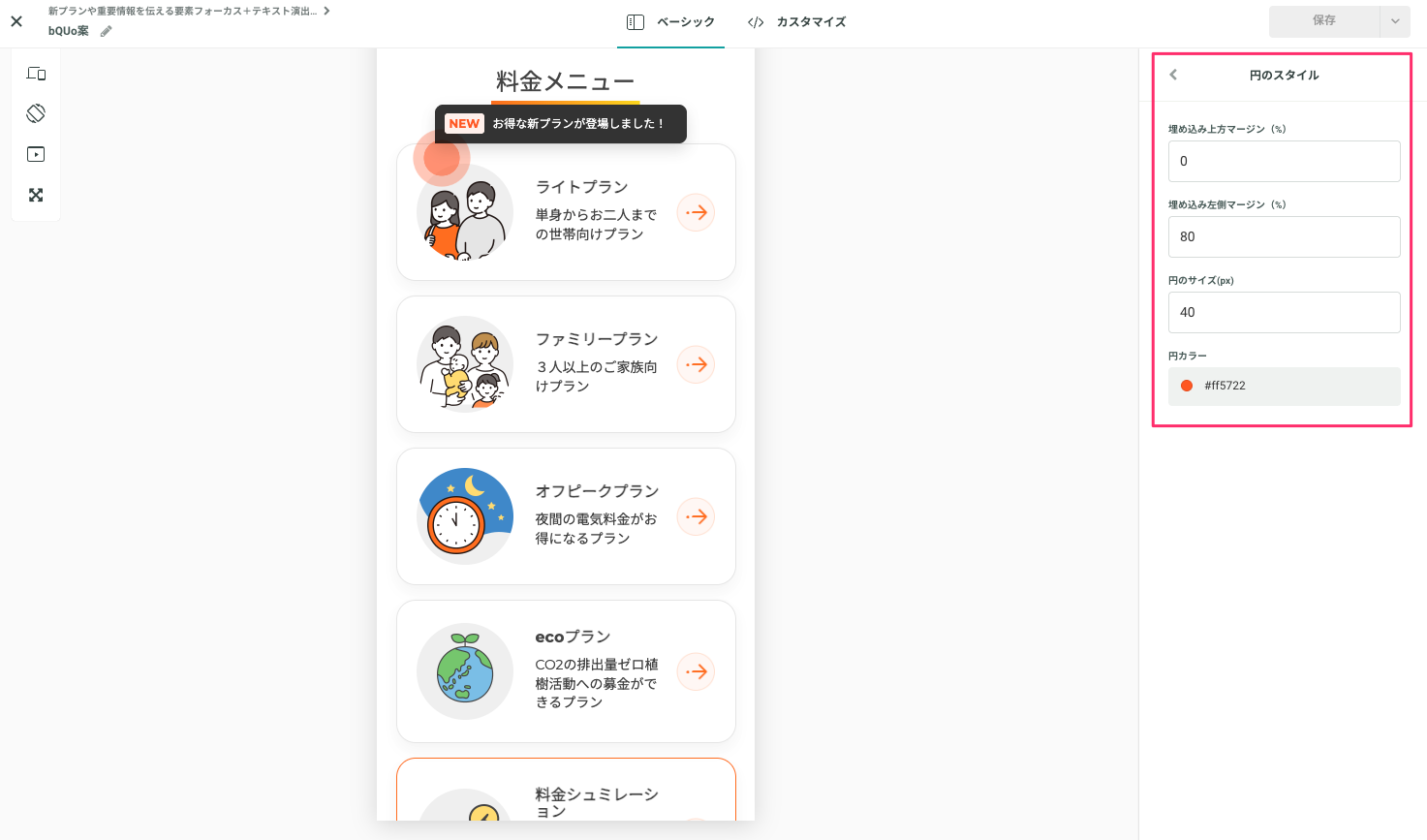Expand preview to fullscreen icon
The width and height of the screenshot is (1427, 840).
pos(36,195)
